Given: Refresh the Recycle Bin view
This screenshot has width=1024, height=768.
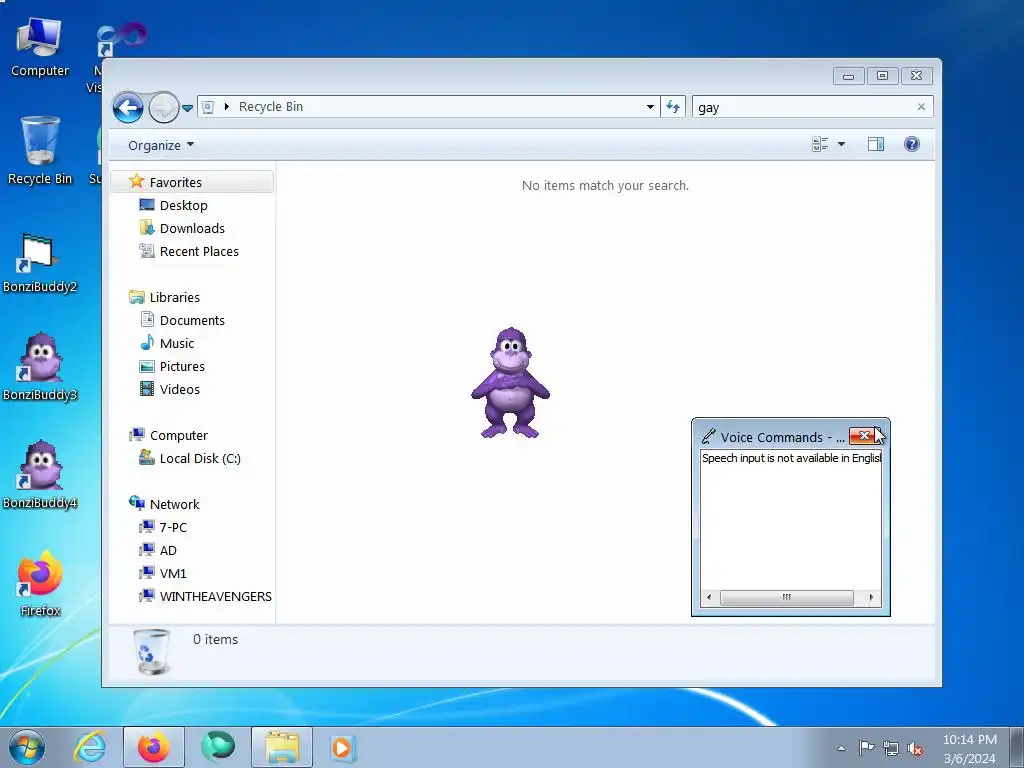Looking at the screenshot, I should click(x=673, y=106).
